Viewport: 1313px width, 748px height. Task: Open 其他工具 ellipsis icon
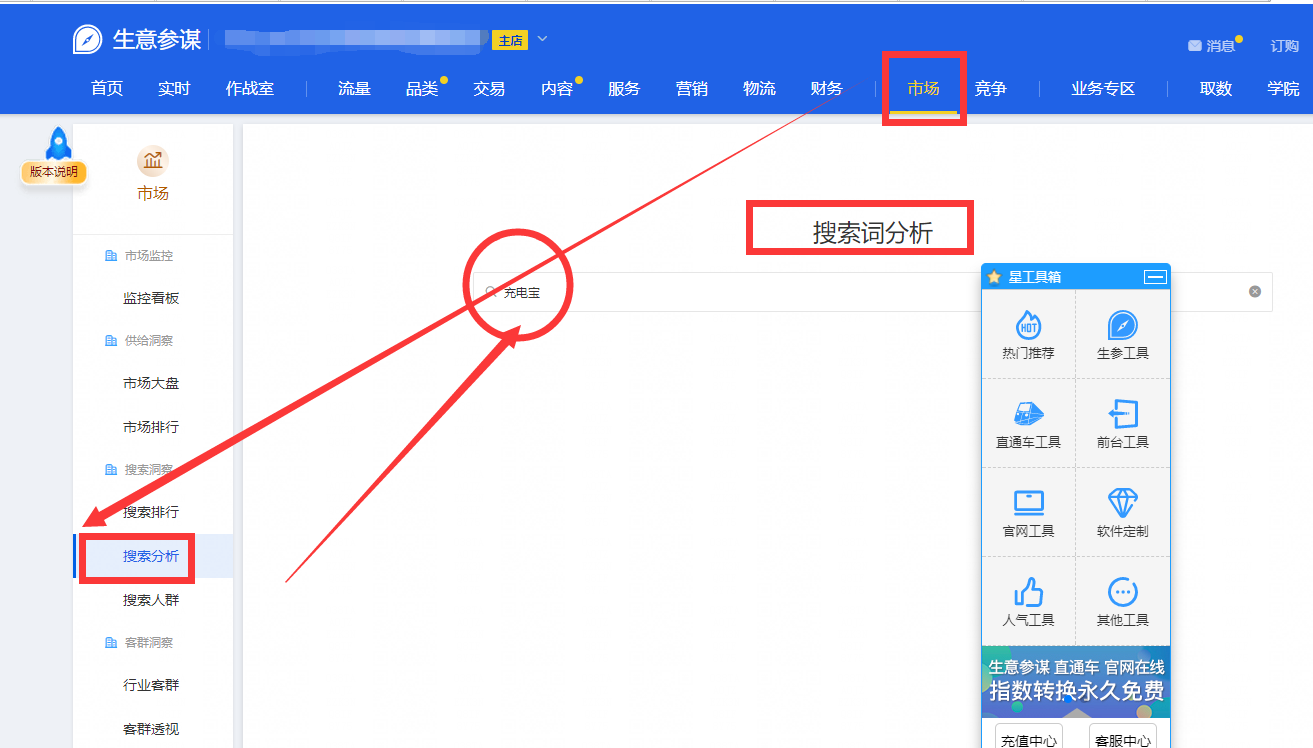click(1123, 591)
